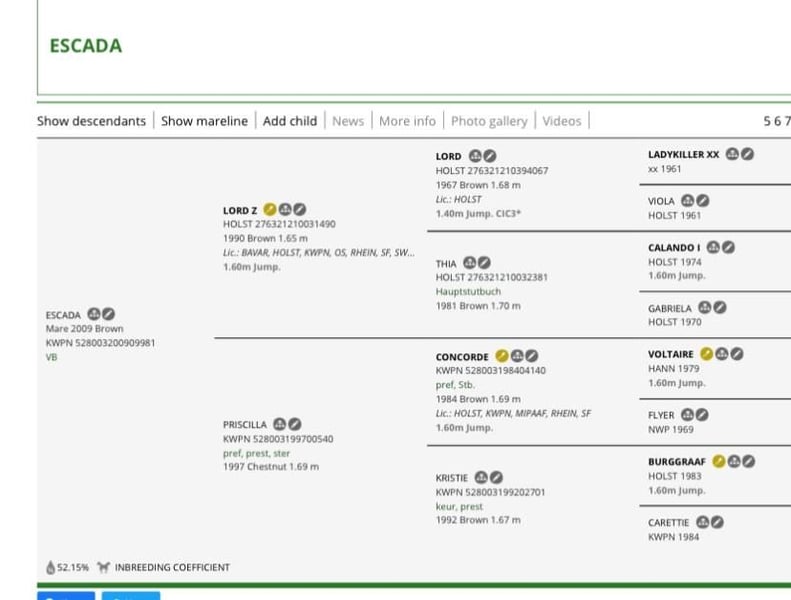Image resolution: width=791 pixels, height=600 pixels.
Task: Click the yellow icon next to VOLTAIRE
Action: [706, 354]
